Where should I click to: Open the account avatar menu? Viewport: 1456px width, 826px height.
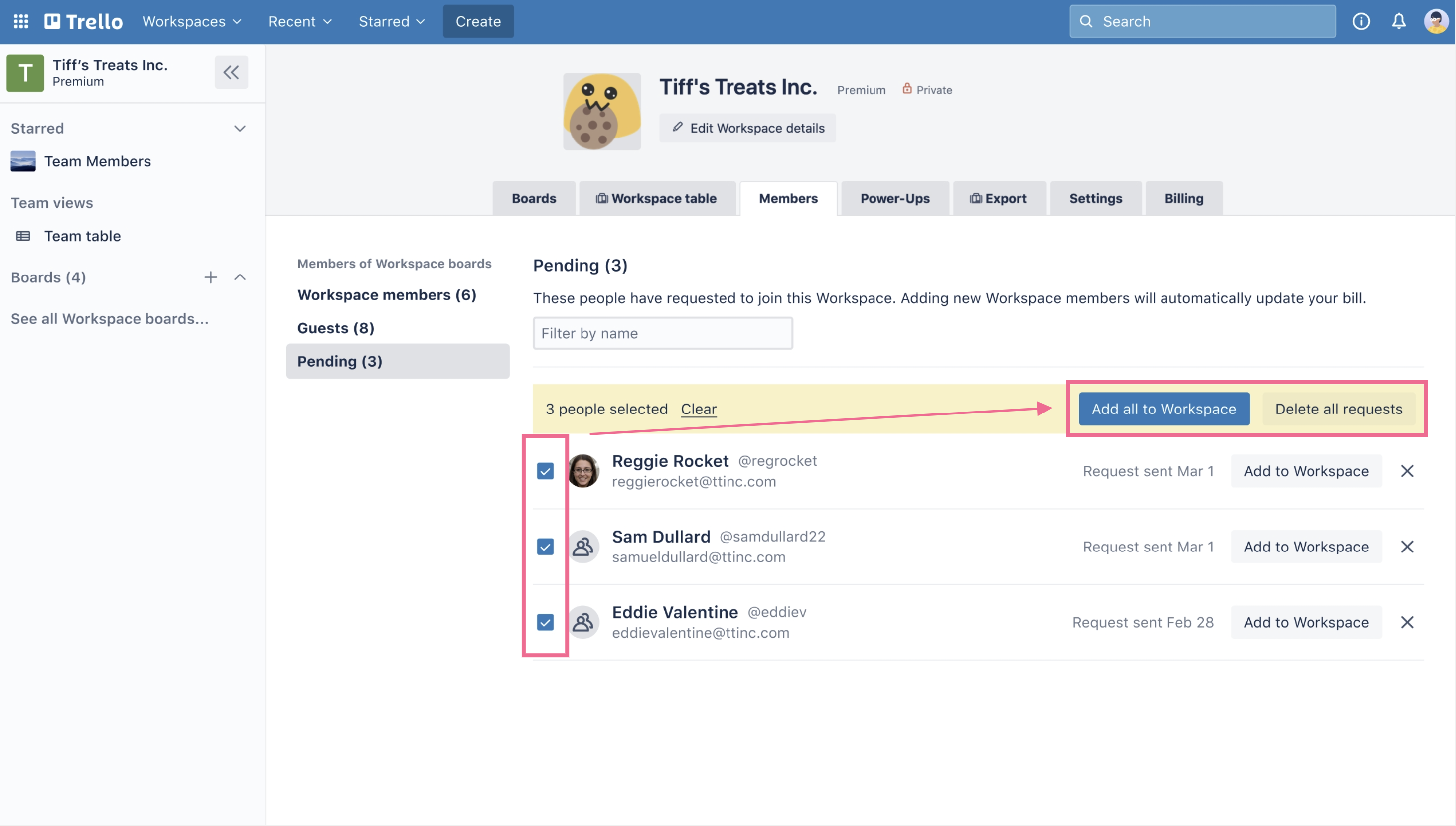click(1435, 21)
